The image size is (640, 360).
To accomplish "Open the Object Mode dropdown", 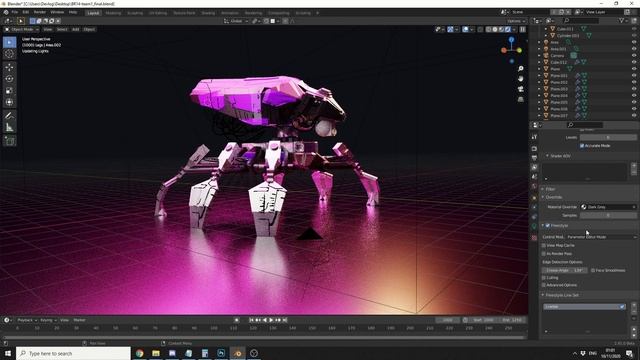I will (22, 29).
